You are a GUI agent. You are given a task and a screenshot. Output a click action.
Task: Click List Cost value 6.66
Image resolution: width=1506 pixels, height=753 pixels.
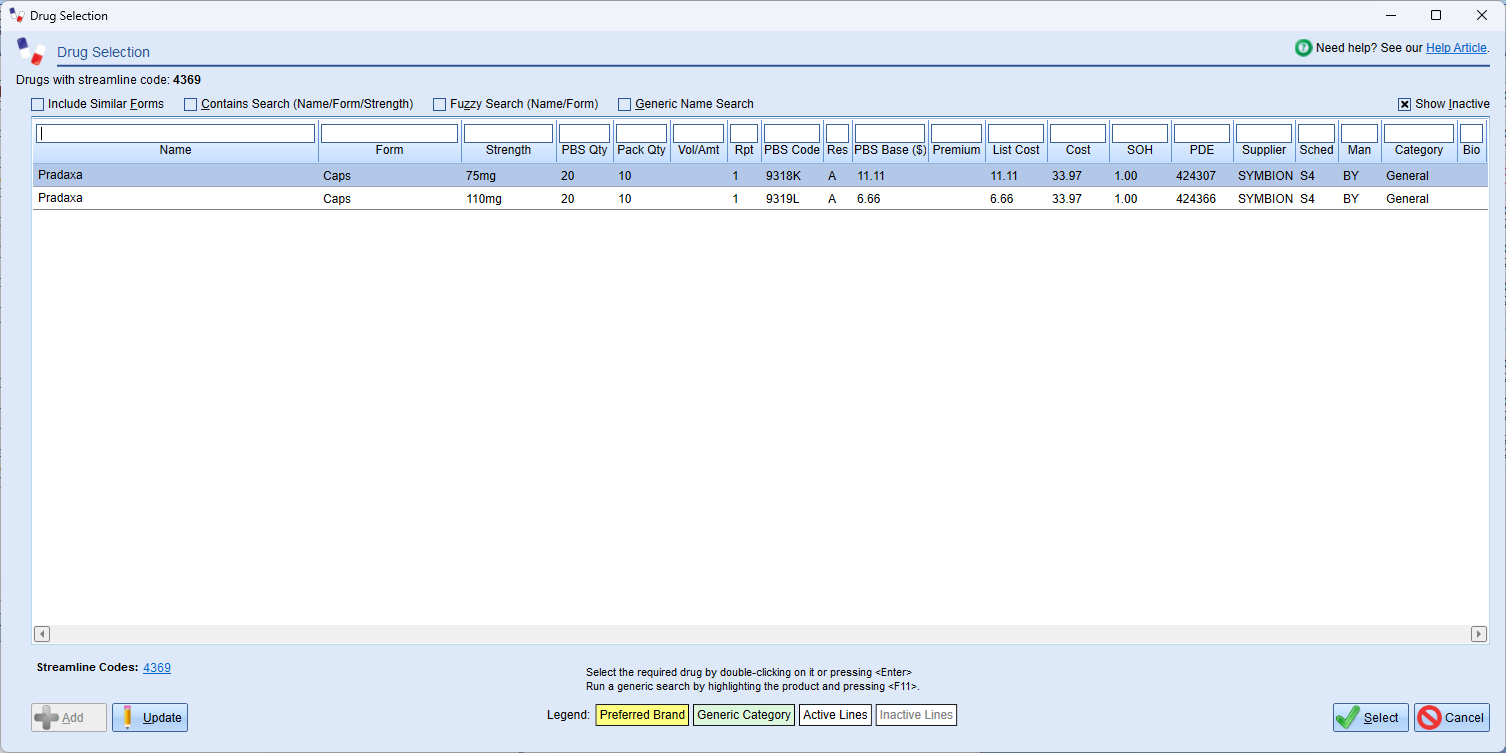(x=1002, y=198)
